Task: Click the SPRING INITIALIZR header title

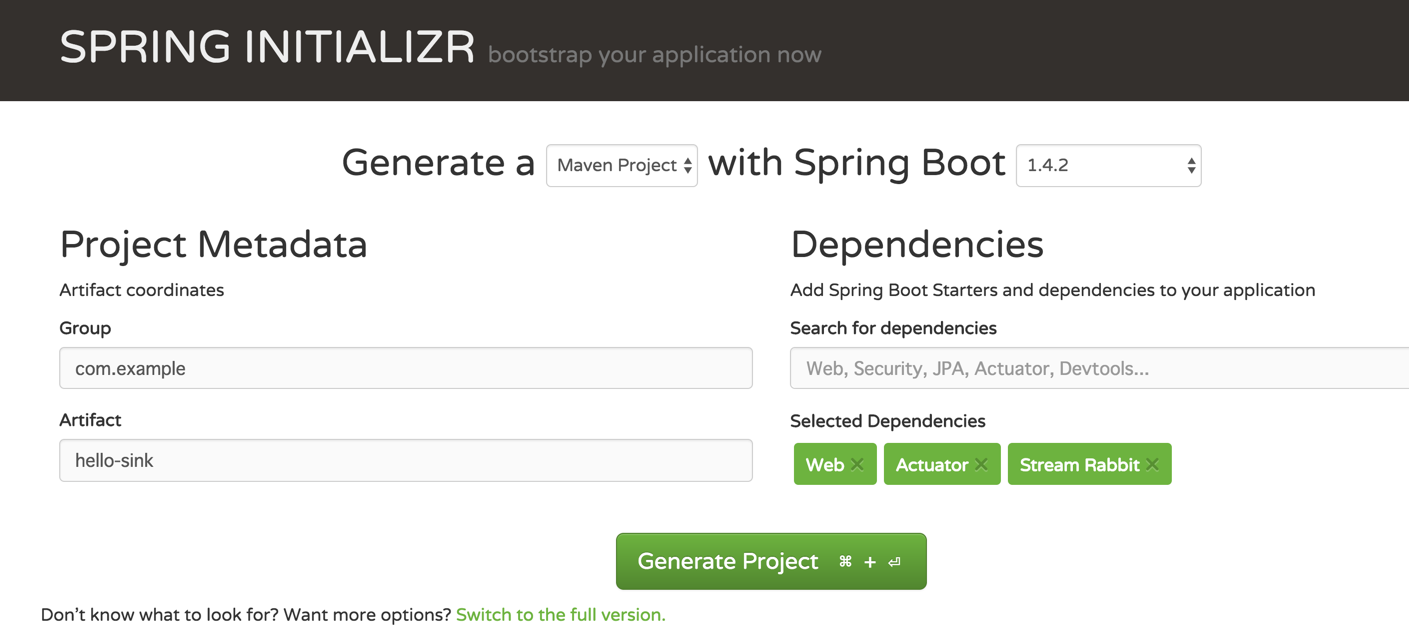Action: click(267, 48)
